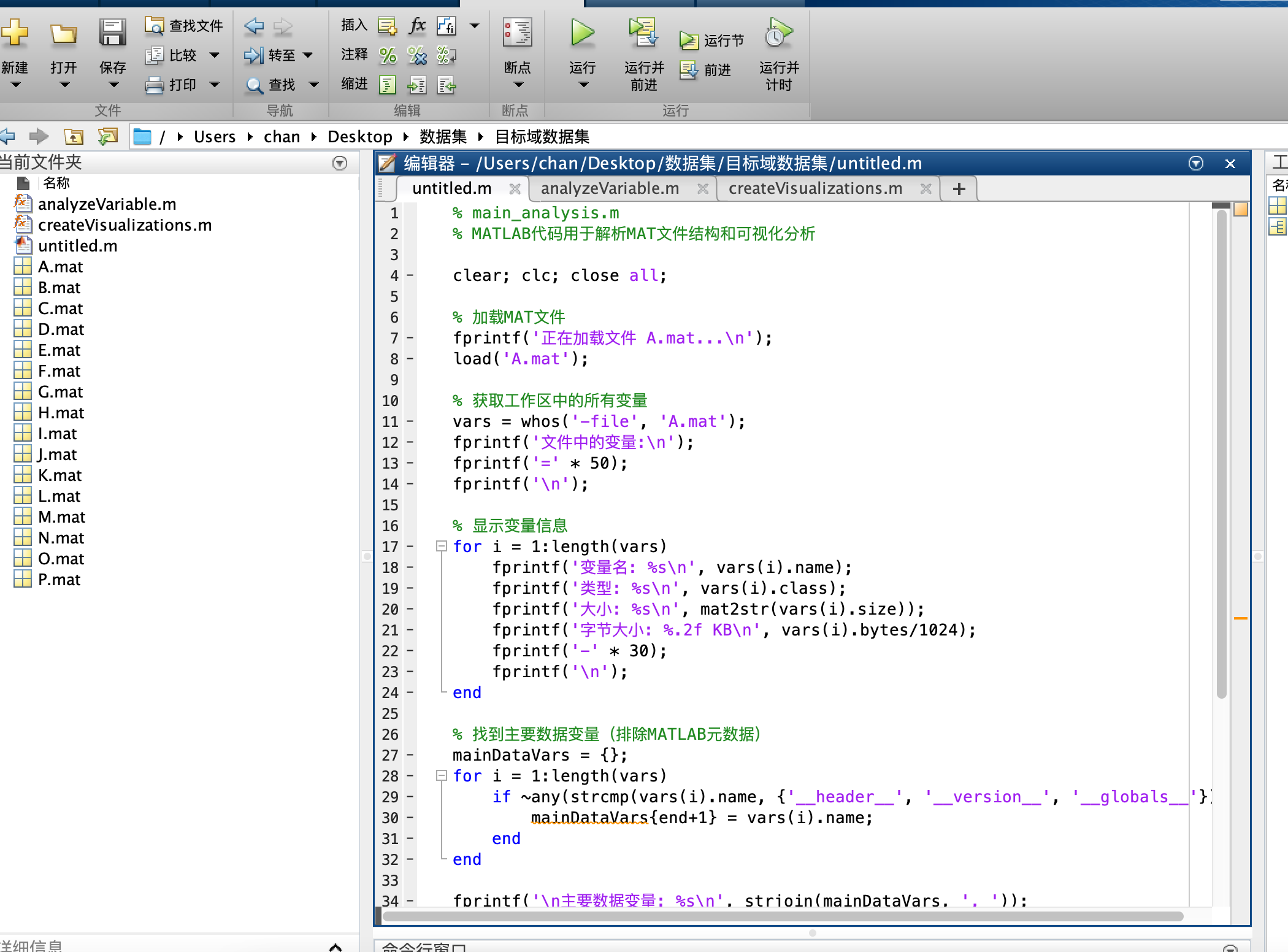Click 数据集 in the path bar
The image size is (1288, 952).
coord(443,136)
